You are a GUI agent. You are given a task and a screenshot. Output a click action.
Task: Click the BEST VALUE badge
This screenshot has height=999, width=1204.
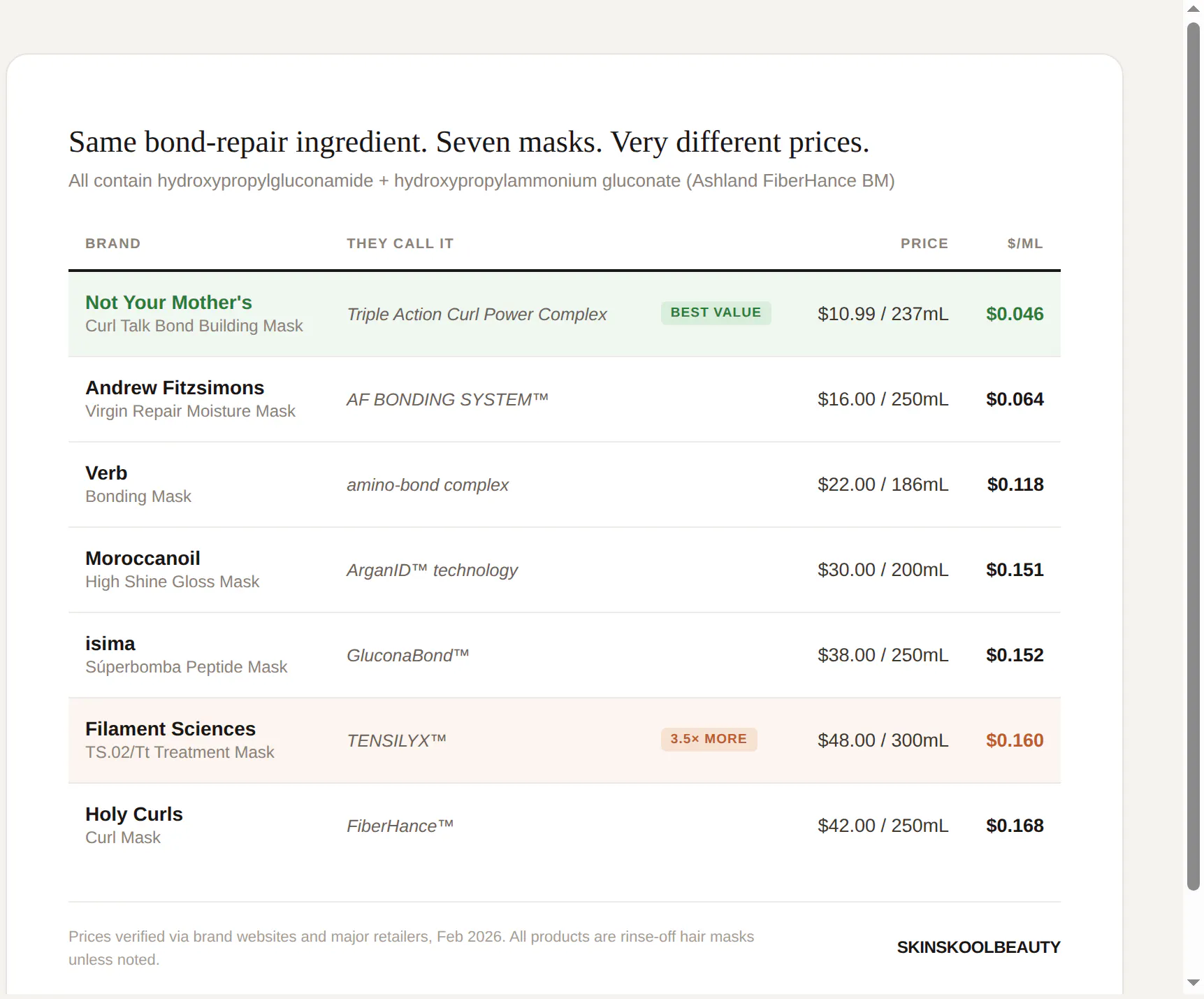point(716,312)
